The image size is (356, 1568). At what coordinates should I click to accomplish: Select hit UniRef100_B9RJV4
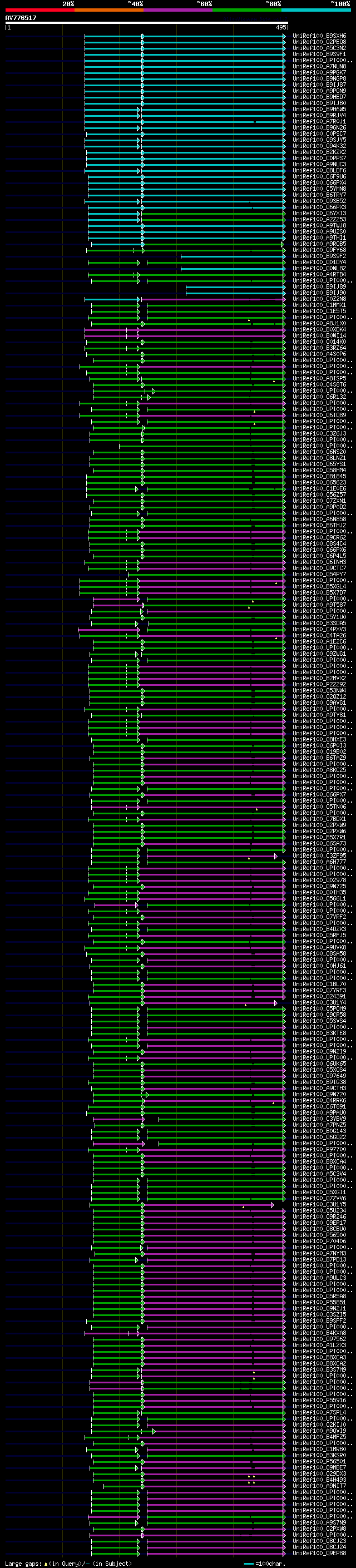pos(319,115)
